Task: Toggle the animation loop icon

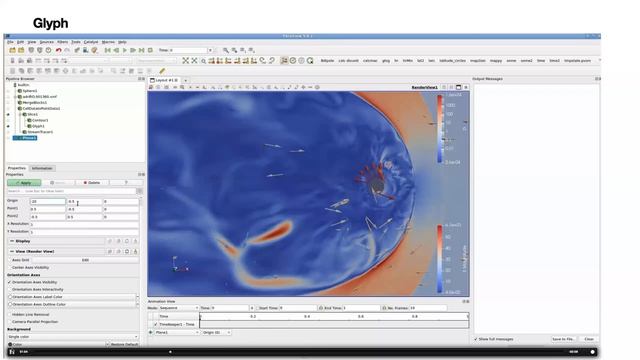Action: (x=150, y=50)
